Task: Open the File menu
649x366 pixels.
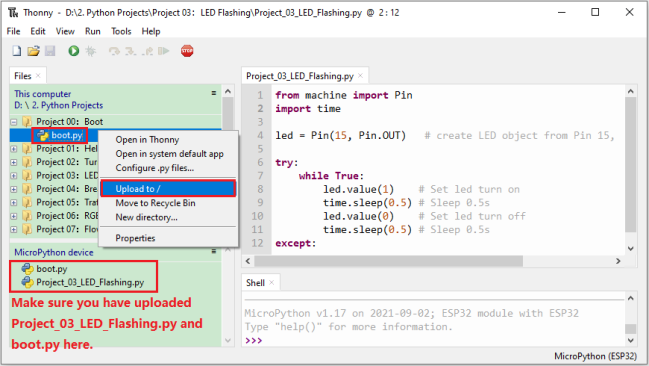Action: pyautogui.click(x=13, y=31)
